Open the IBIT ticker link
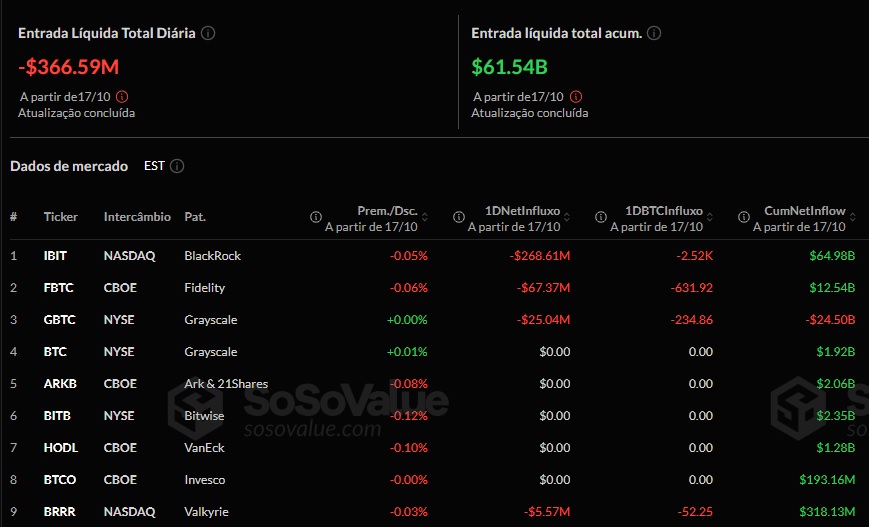The image size is (869, 527). 55,256
